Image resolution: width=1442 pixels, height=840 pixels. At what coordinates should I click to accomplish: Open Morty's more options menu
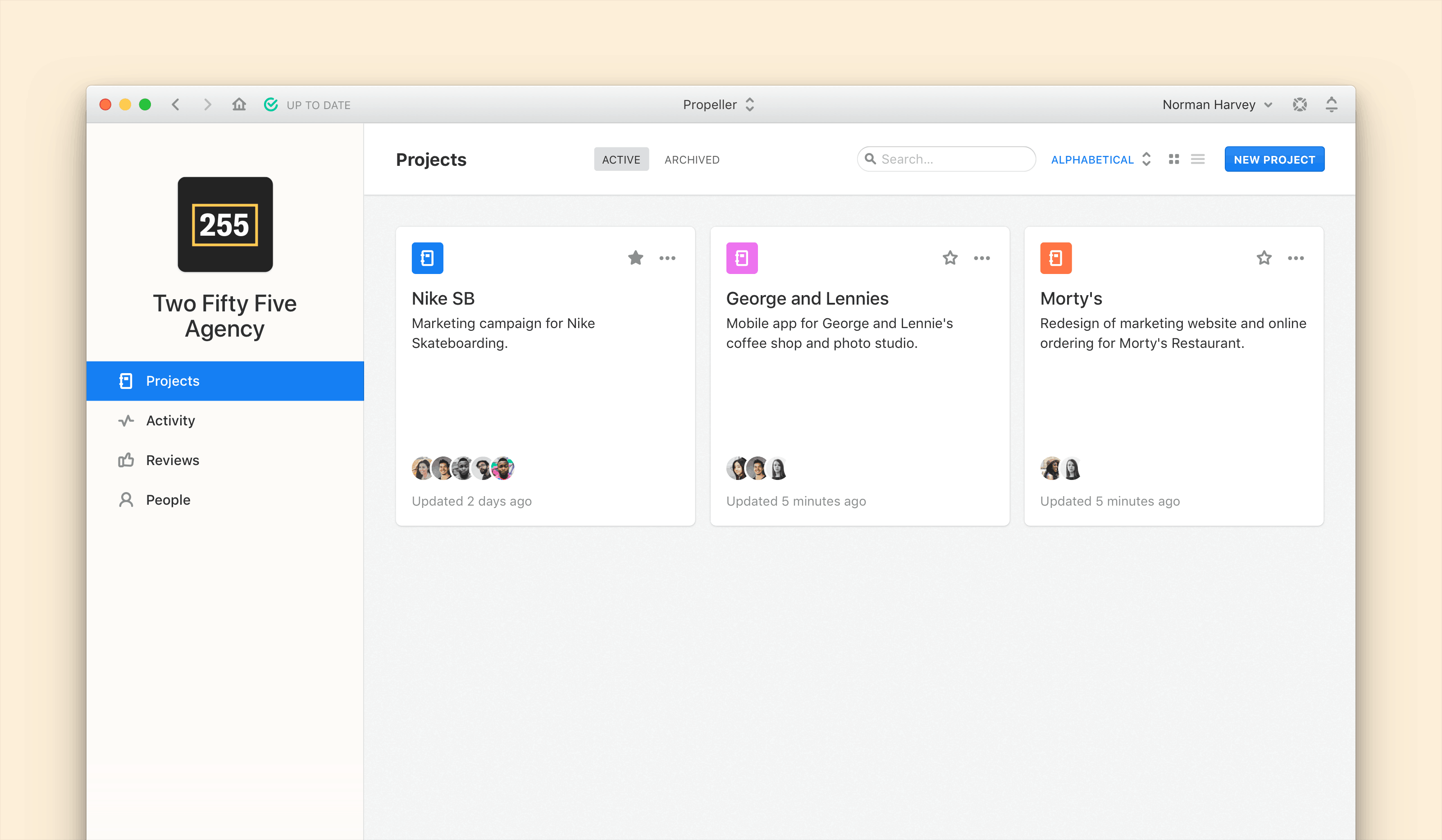point(1296,258)
